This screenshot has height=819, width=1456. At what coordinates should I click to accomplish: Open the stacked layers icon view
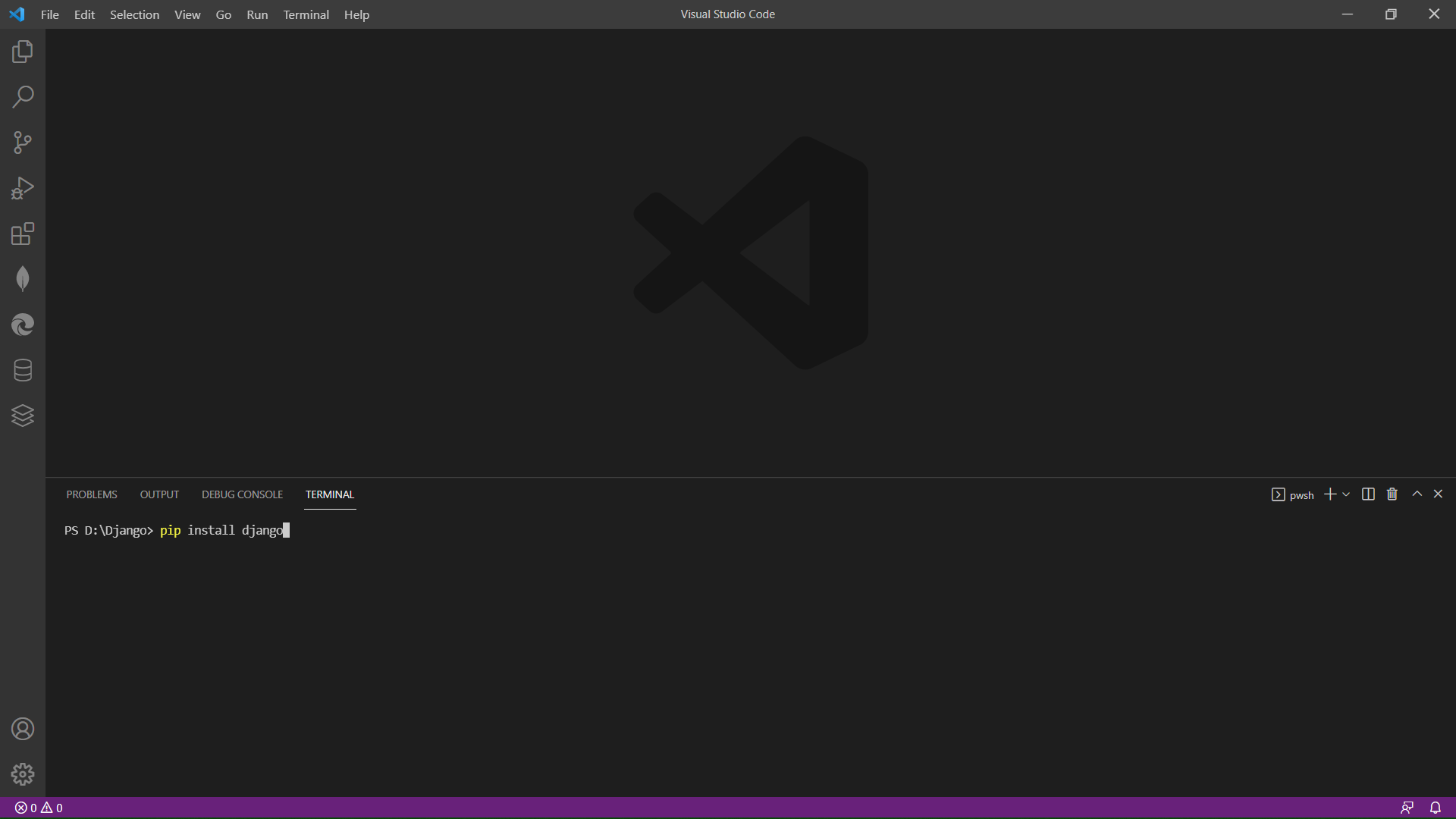click(23, 416)
